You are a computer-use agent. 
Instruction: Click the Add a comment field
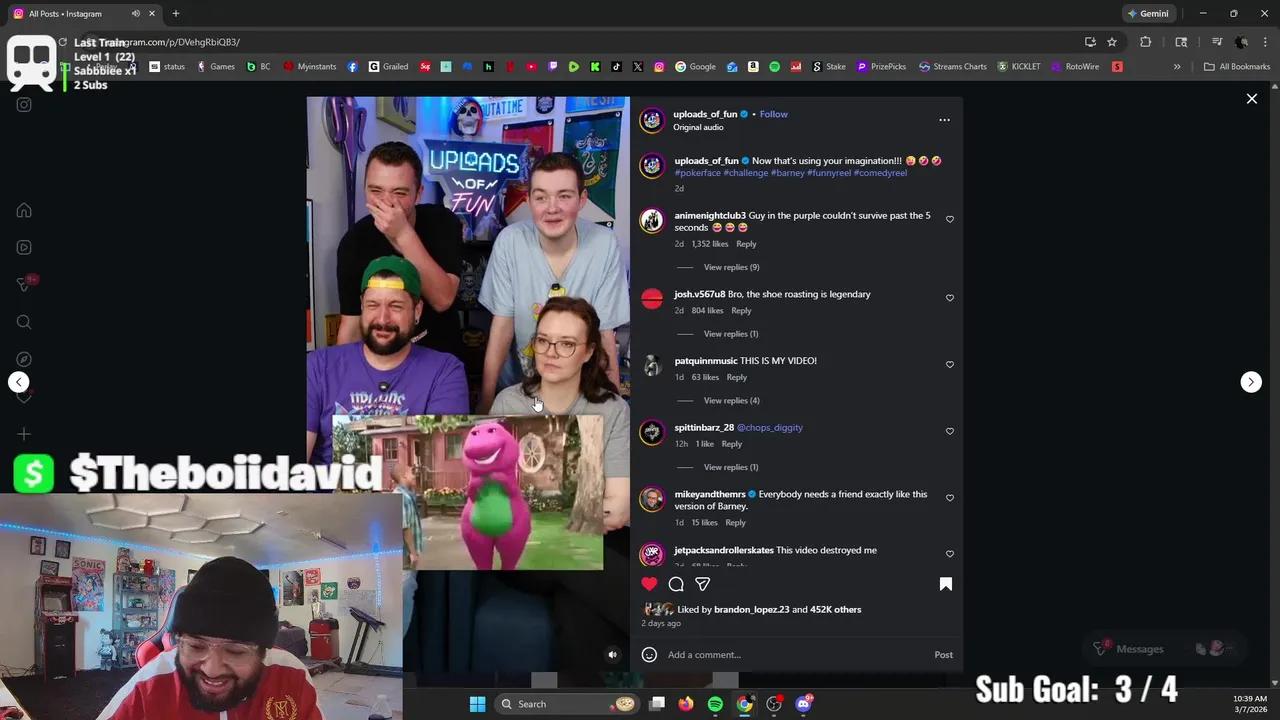click(x=795, y=655)
